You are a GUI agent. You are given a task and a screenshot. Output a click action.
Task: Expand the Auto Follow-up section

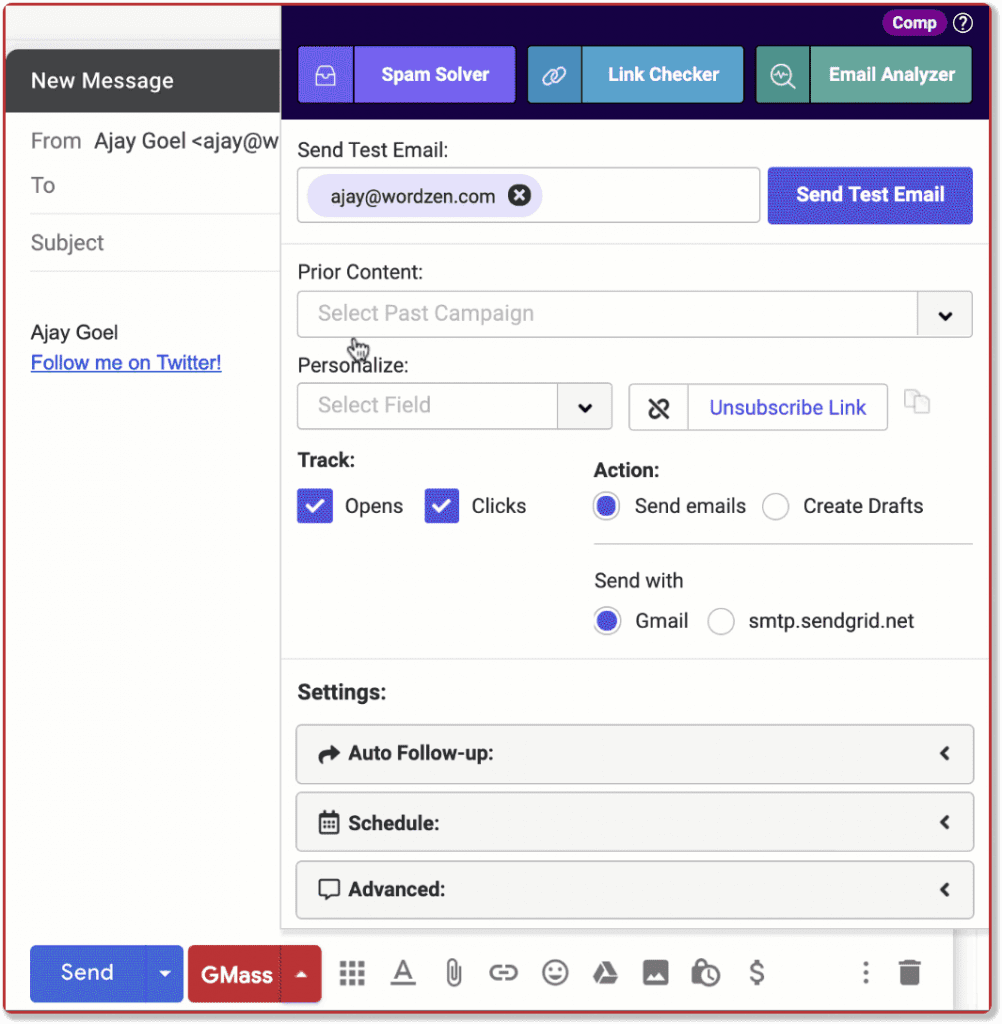(634, 754)
